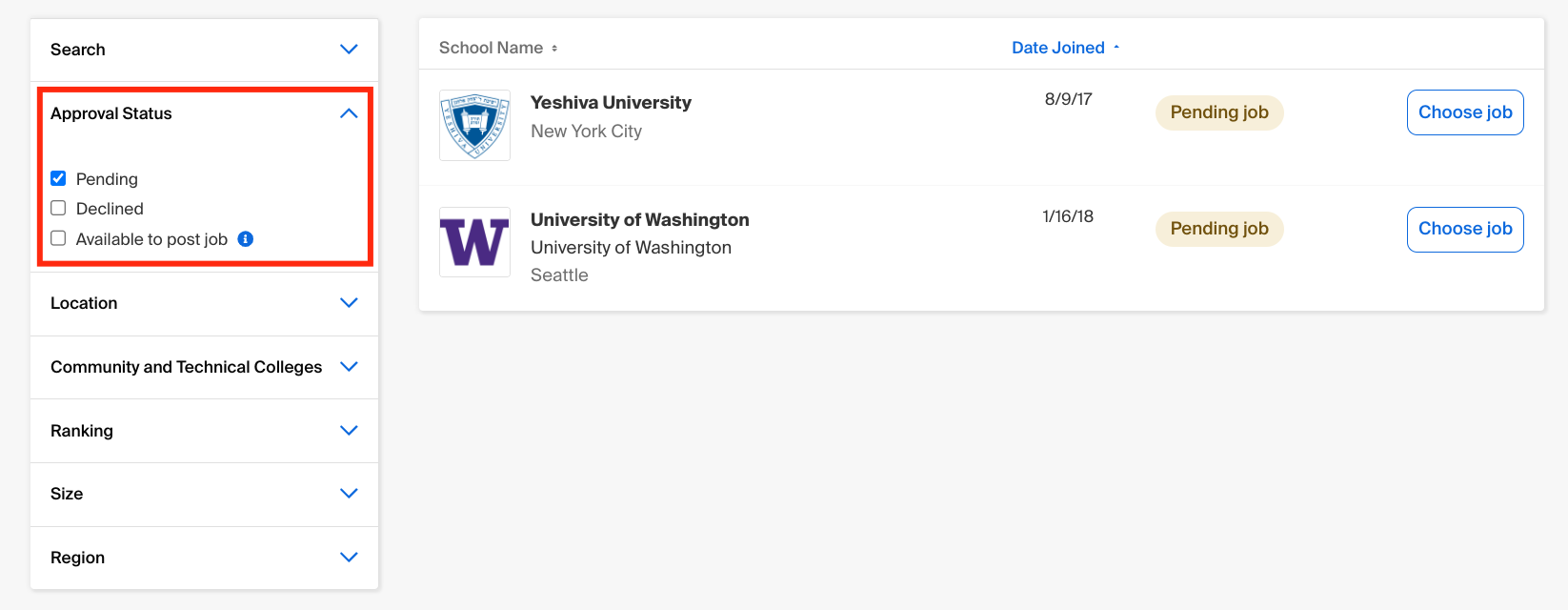Choose job for University of Washington
The height and width of the screenshot is (610, 1568).
click(x=1465, y=229)
